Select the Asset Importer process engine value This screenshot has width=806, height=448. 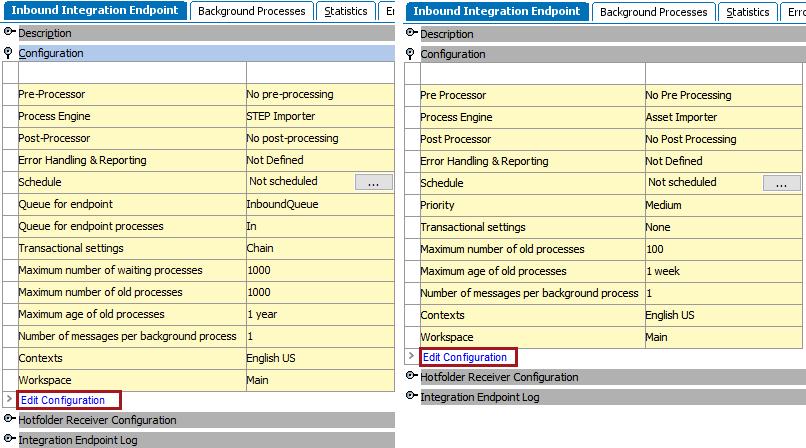point(681,117)
